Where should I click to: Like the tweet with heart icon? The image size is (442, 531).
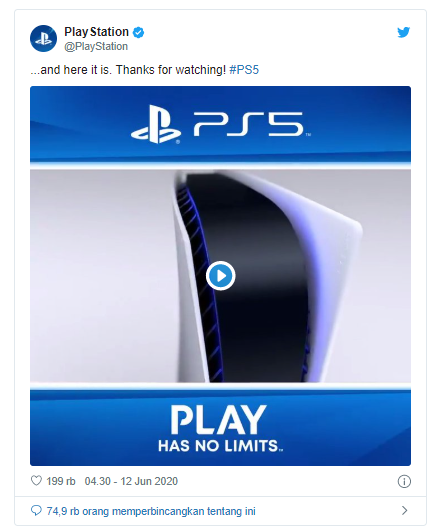pos(36,481)
